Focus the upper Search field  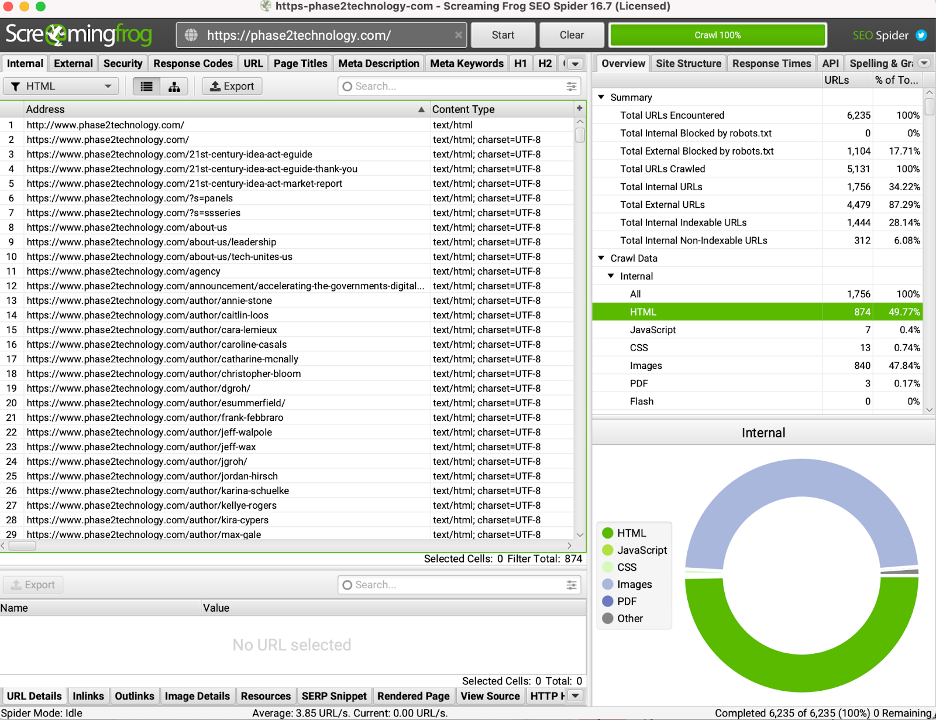pyautogui.click(x=458, y=87)
